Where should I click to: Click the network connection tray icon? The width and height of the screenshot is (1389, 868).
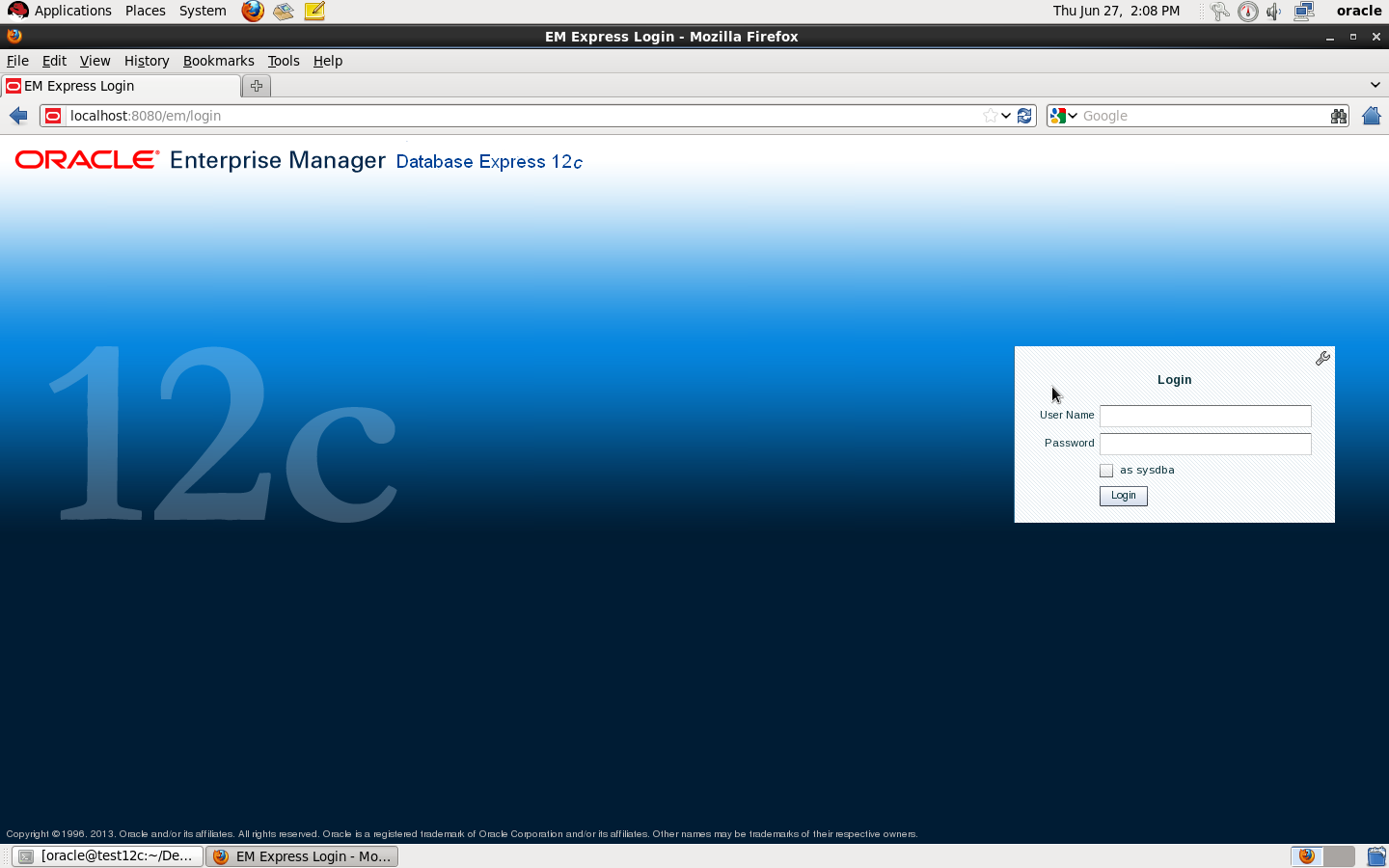(1304, 12)
